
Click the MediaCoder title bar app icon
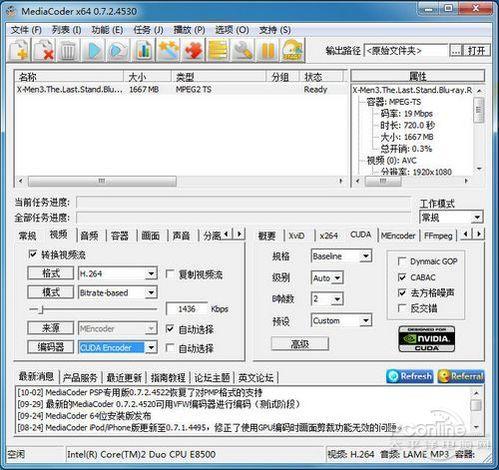click(12, 11)
